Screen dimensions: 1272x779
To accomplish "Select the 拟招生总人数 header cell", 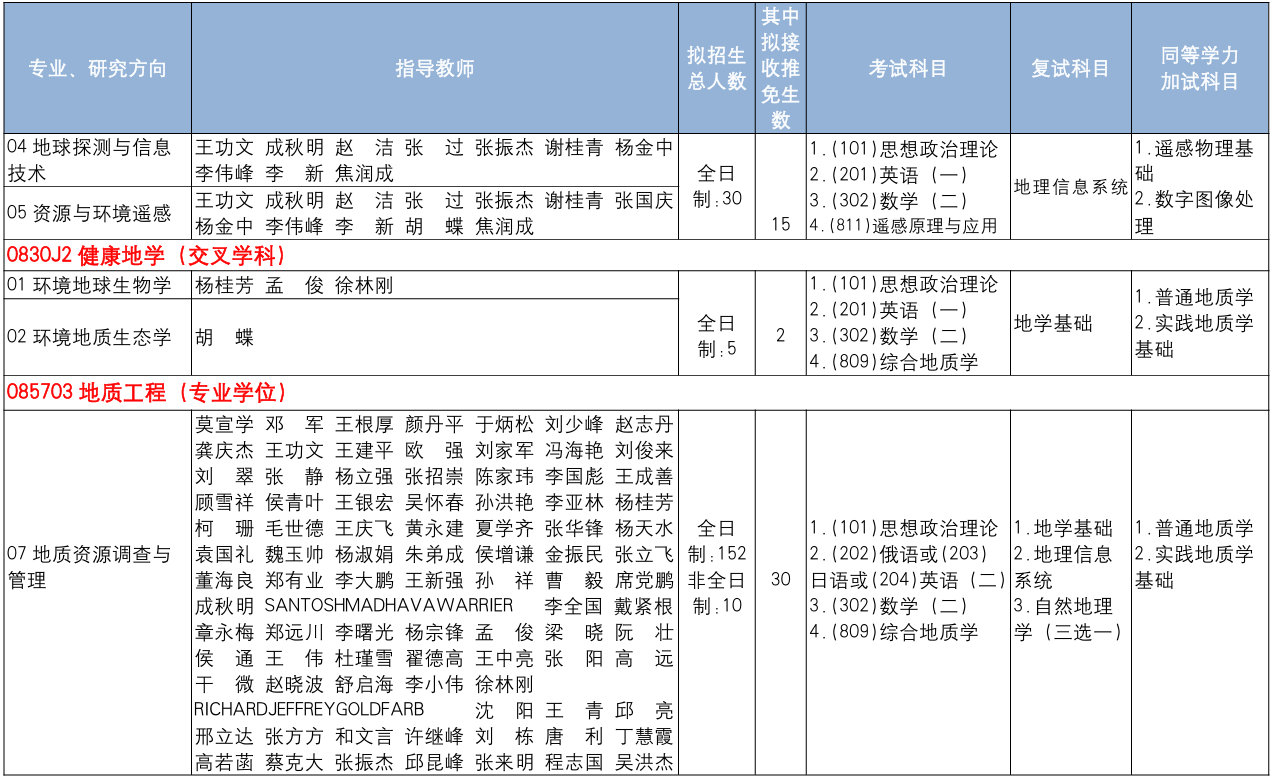I will pyautogui.click(x=716, y=69).
